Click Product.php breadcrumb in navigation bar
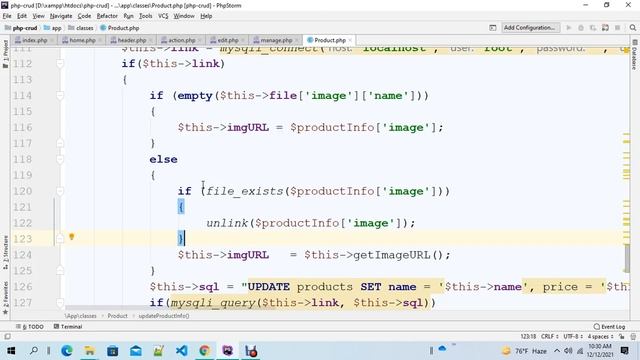Screen dimensions: 640x360 coord(120,28)
